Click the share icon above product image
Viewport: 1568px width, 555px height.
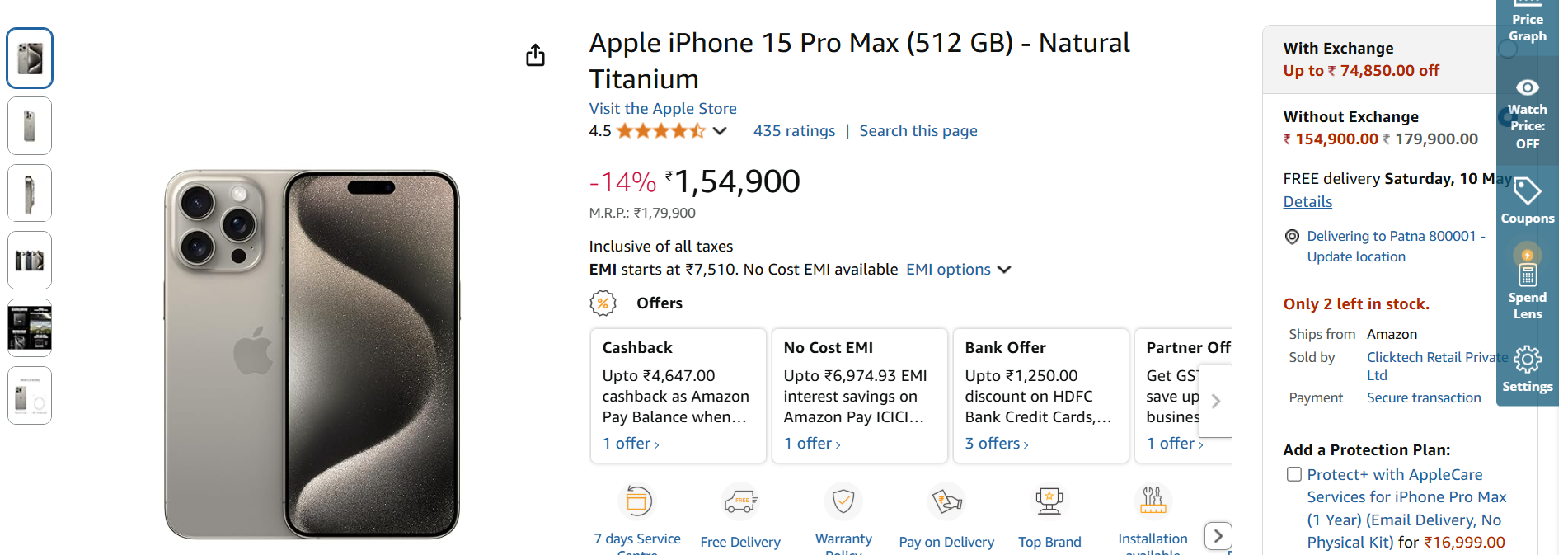(535, 55)
